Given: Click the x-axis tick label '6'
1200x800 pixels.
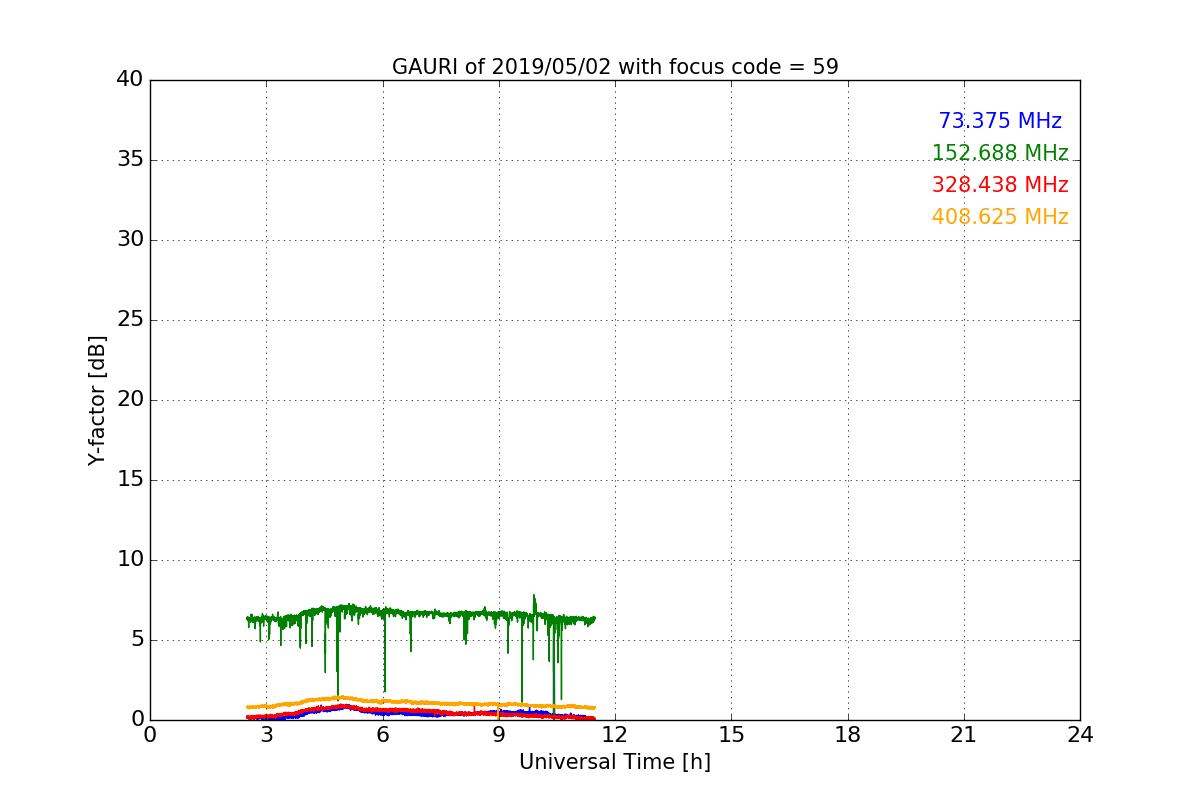Looking at the screenshot, I should tap(383, 735).
